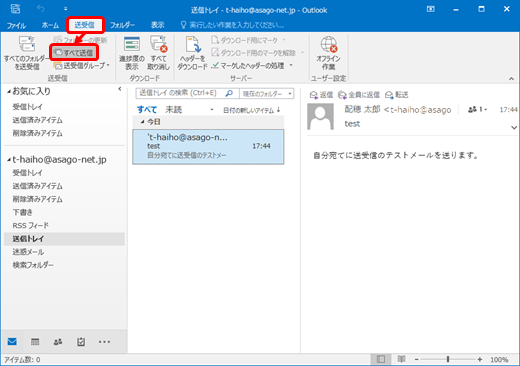This screenshot has height=366, width=520.
Task: Open more navigation options ellipsis
Action: [x=104, y=342]
